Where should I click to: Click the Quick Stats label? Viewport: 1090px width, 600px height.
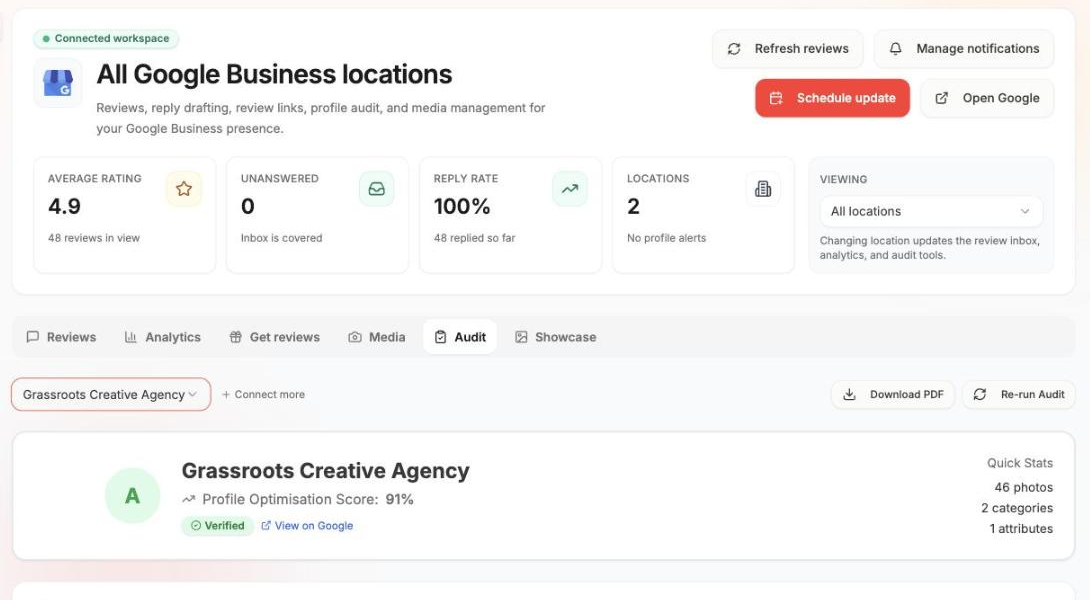1020,463
